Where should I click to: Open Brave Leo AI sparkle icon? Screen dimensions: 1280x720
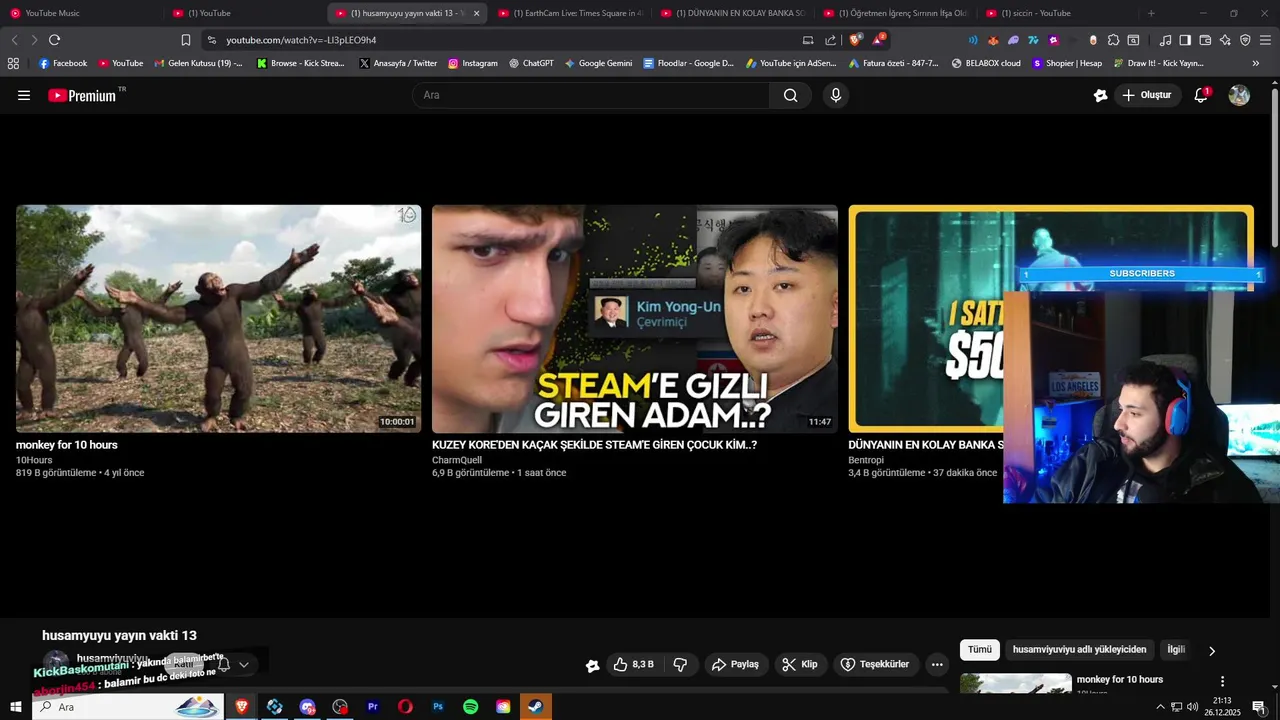click(1225, 40)
